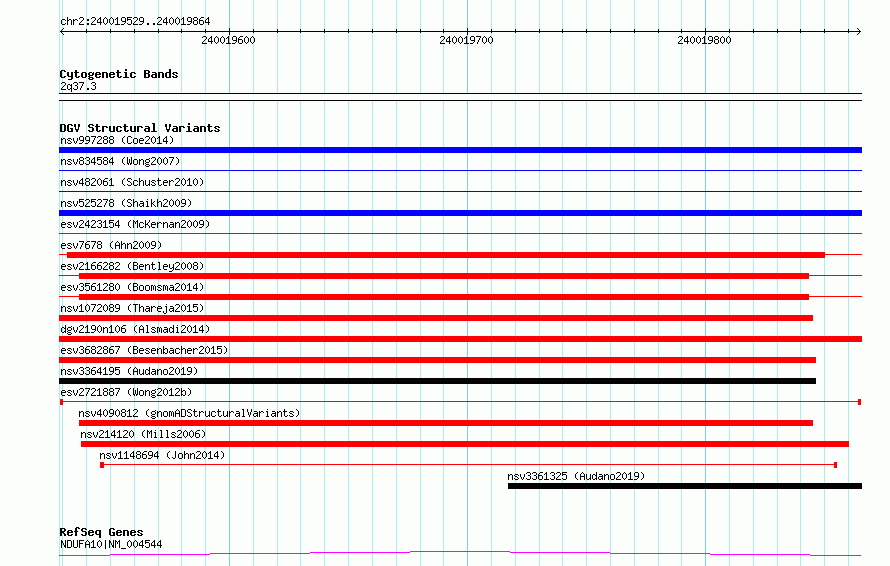Viewport: 890px width, 566px height.
Task: Select the thick blue bar under nsv525278
Action: (x=460, y=213)
